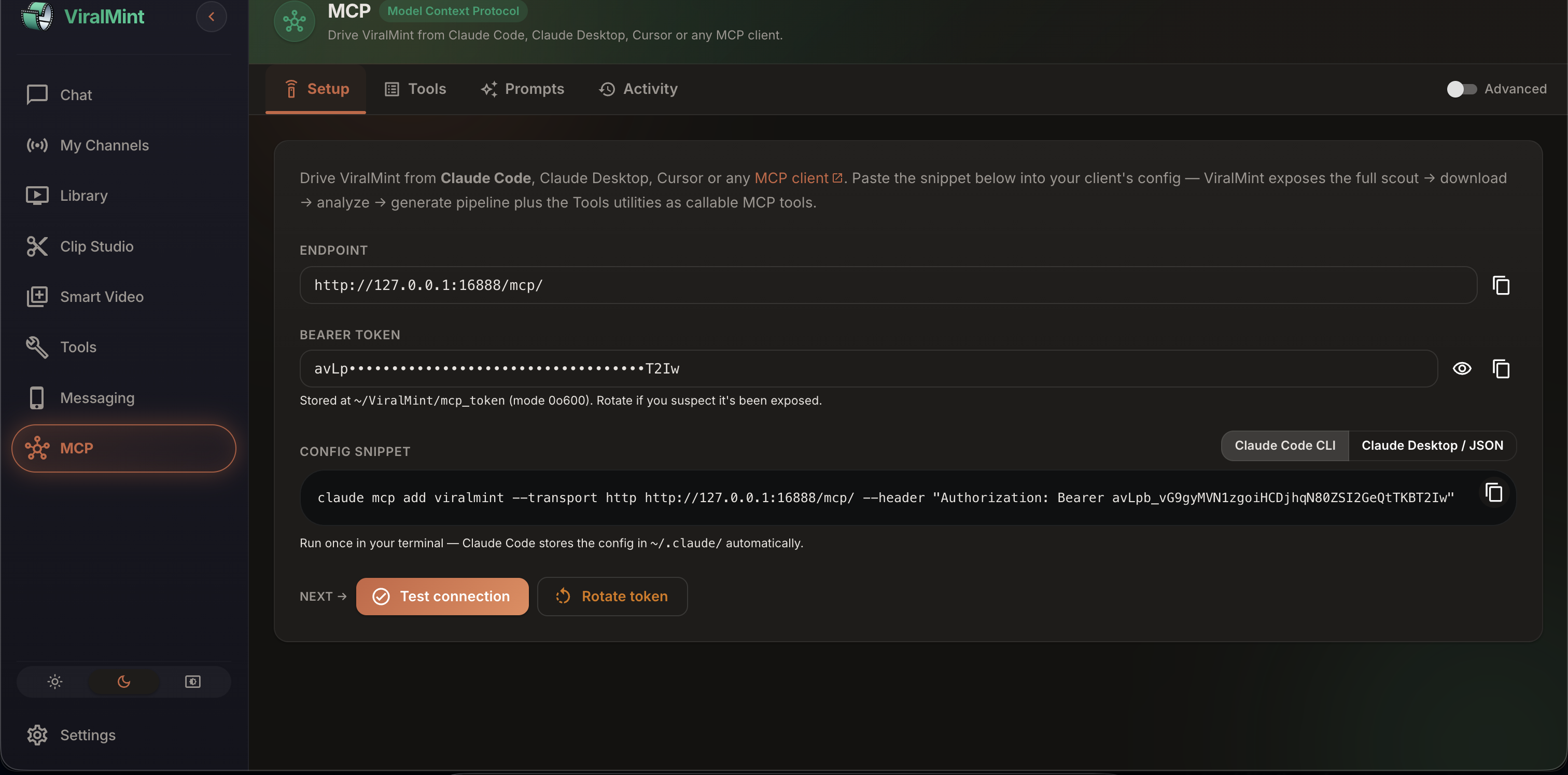Viewport: 1568px width, 775px height.
Task: Open Settings
Action: [123, 736]
